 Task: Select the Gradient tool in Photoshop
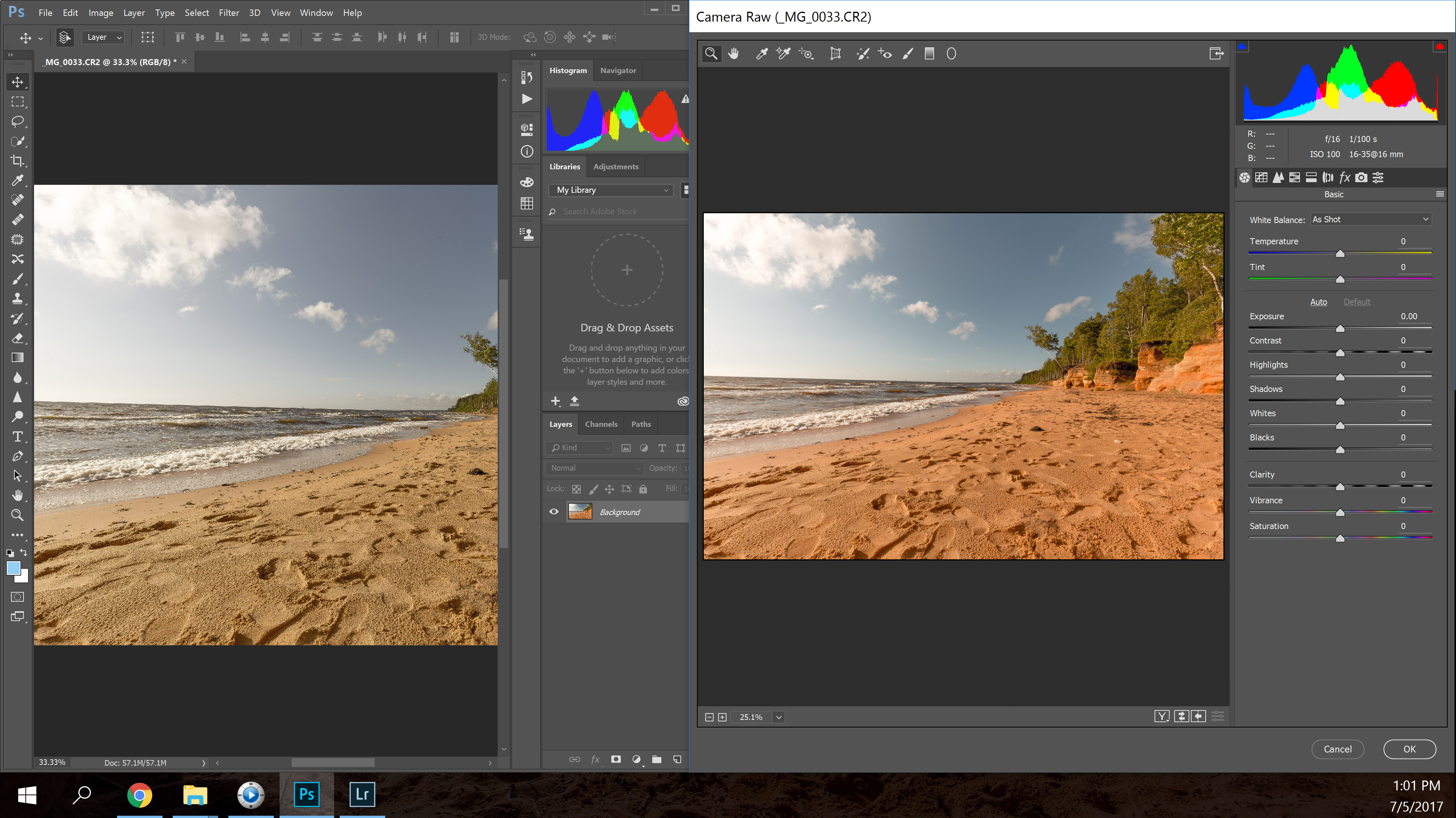point(17,358)
